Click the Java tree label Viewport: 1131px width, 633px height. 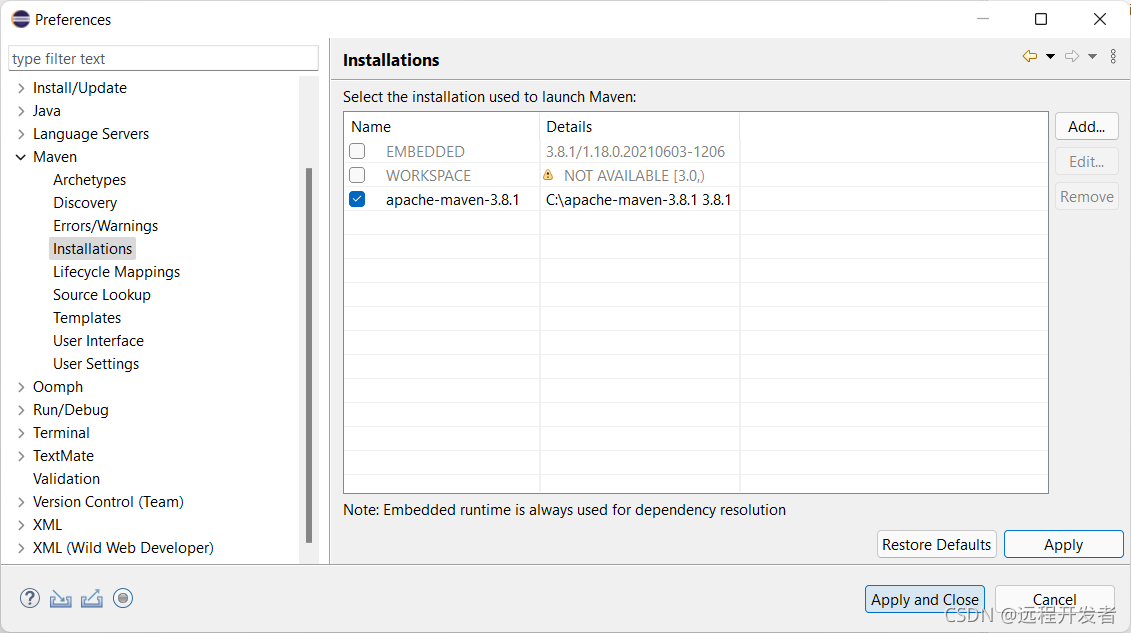47,111
